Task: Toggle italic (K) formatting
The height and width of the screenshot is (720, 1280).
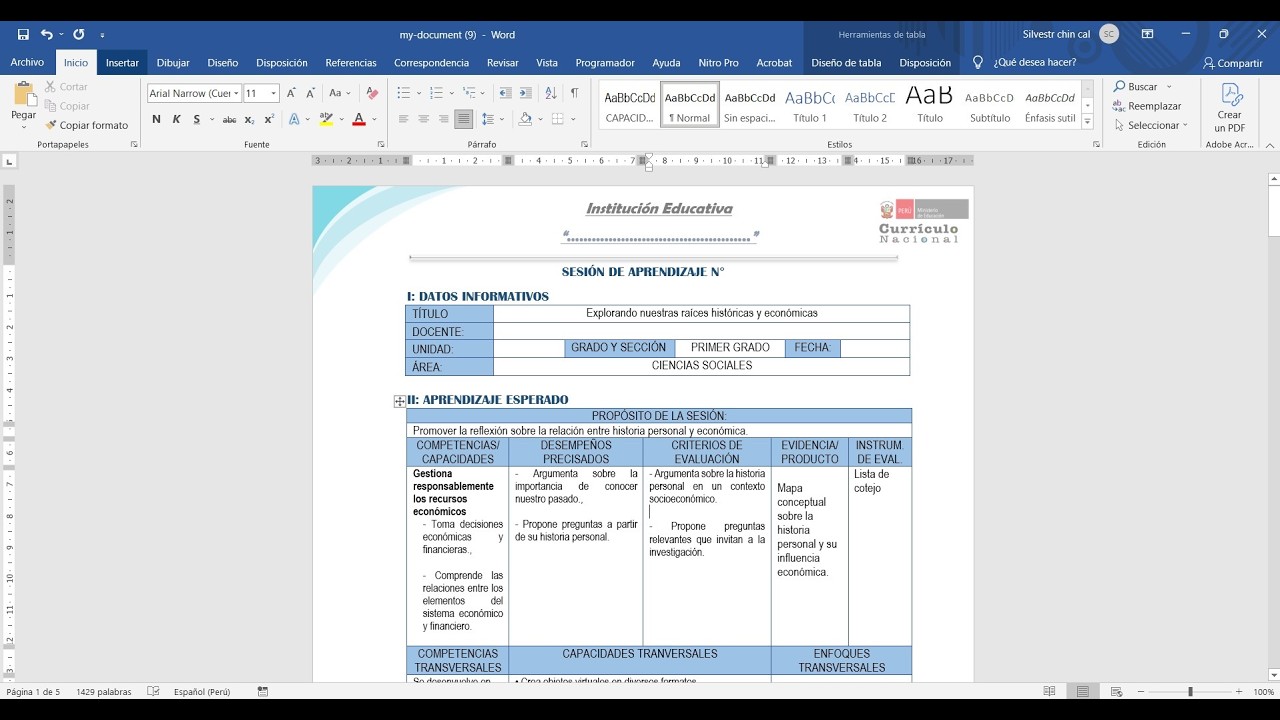Action: click(176, 120)
